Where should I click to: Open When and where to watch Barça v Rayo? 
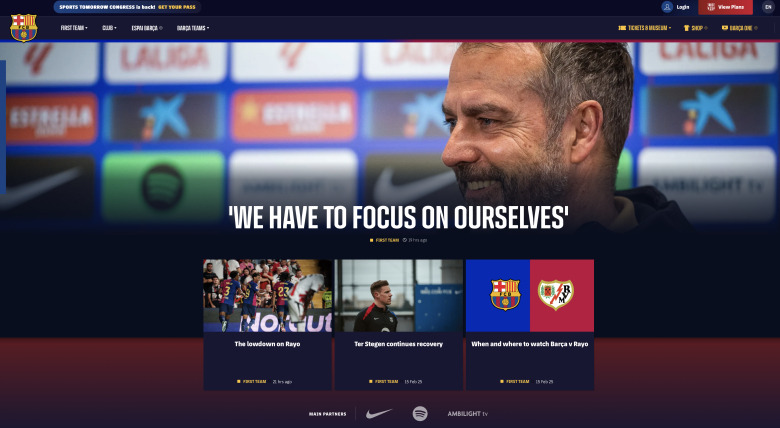pos(530,344)
